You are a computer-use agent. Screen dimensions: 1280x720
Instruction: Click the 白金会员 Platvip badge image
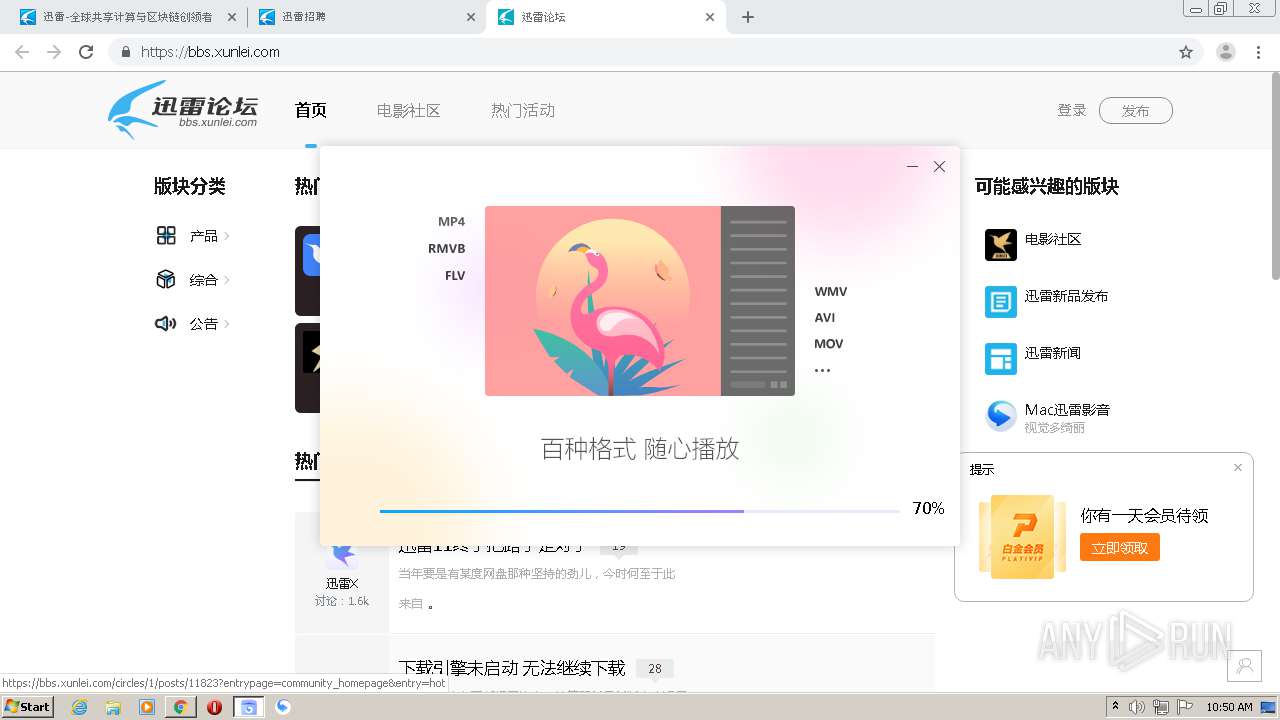[x=1023, y=537]
